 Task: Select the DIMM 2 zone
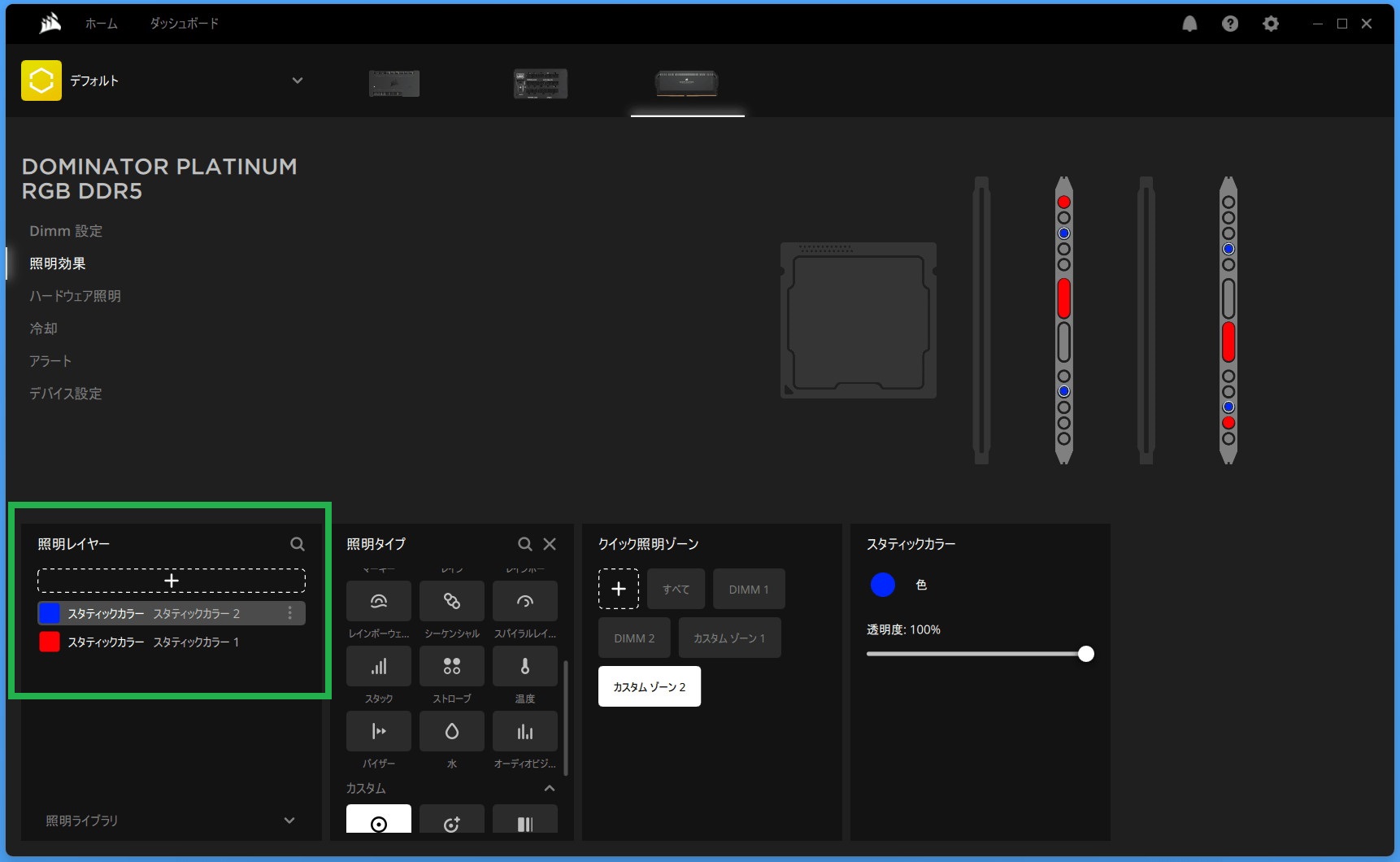coord(634,638)
